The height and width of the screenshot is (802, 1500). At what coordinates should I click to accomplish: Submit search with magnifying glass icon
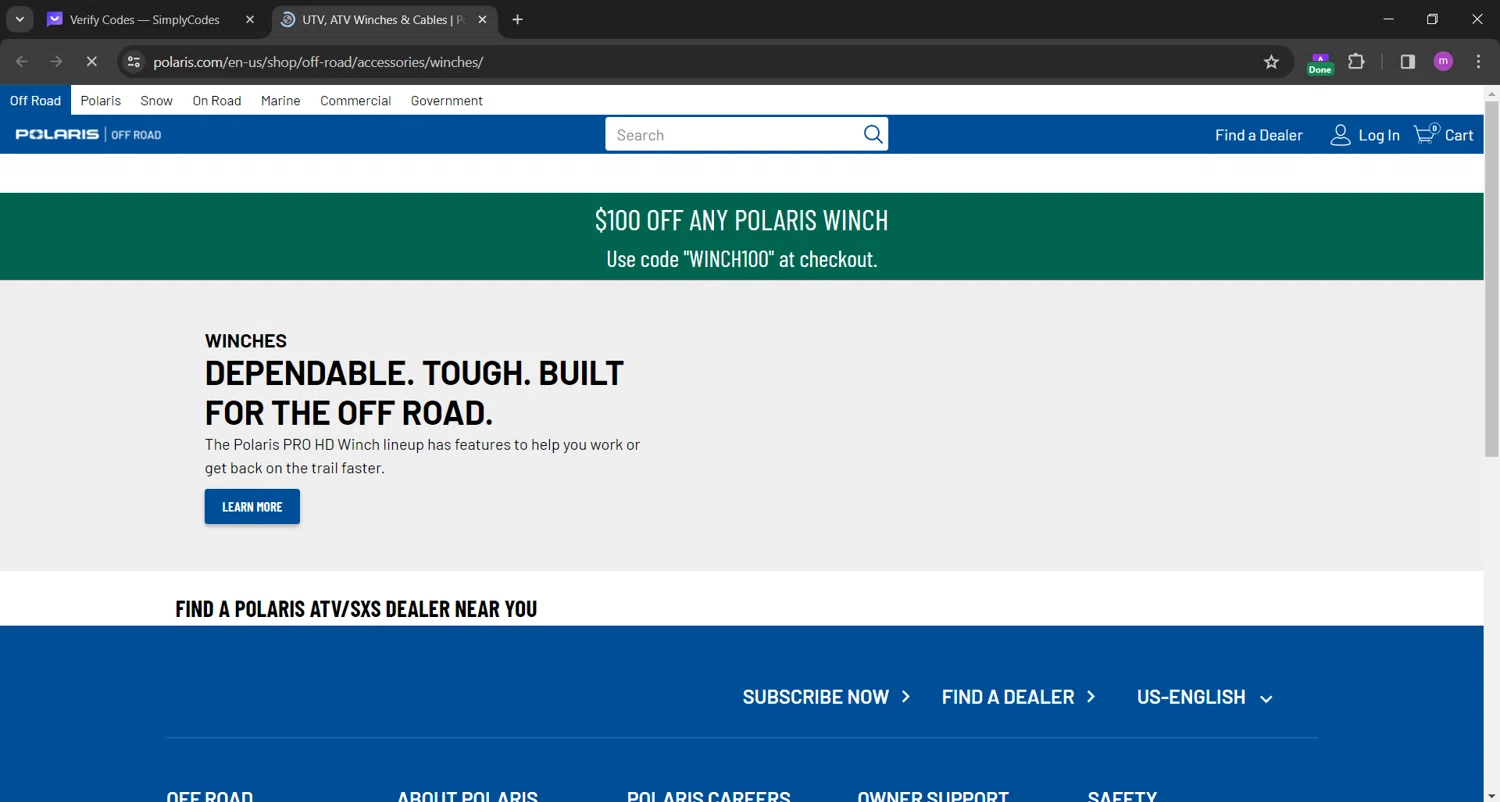pyautogui.click(x=873, y=134)
